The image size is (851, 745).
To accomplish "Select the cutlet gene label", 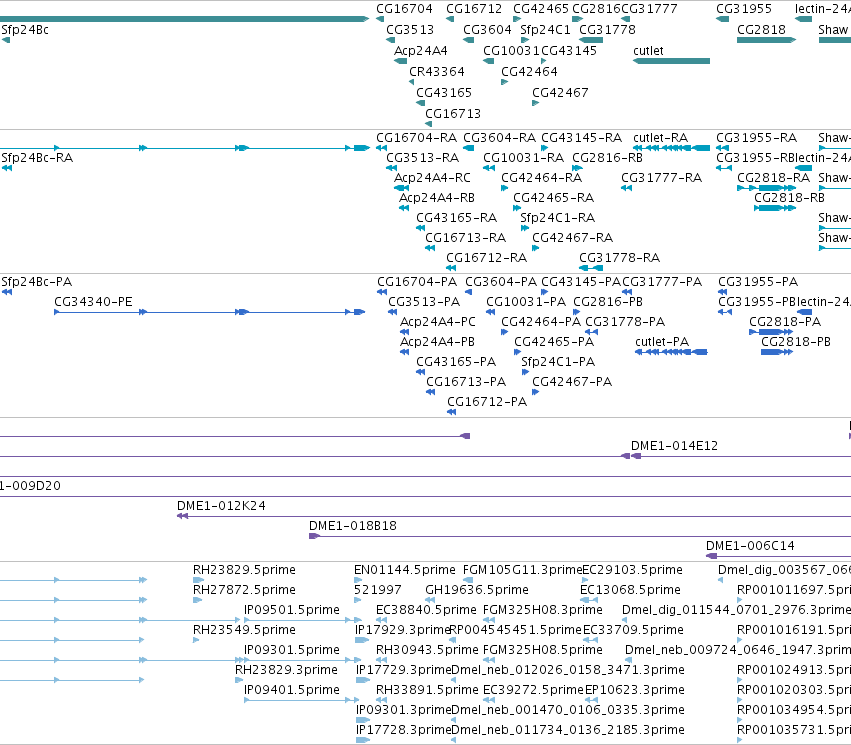I will [648, 51].
